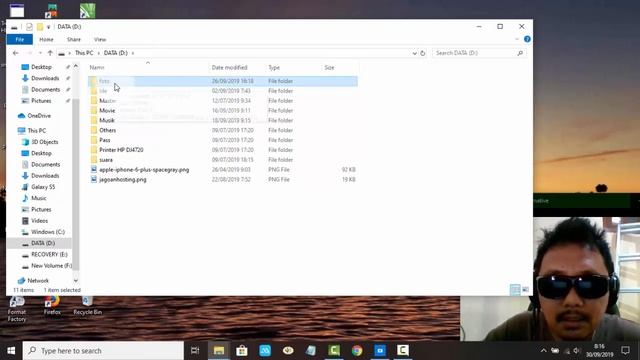Collapse the ribbon with the chevron
The image size is (640, 360).
pos(517,39)
